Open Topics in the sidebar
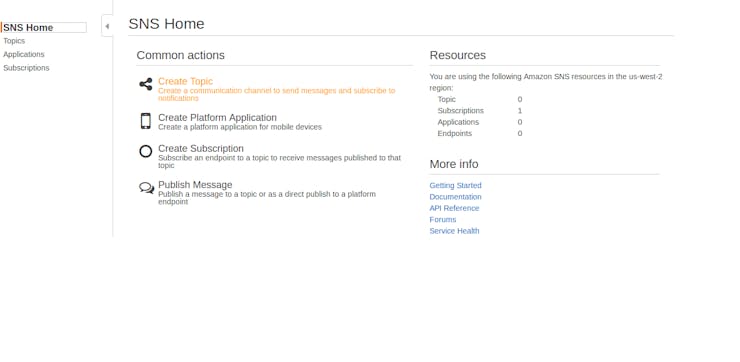Viewport: 740px width, 362px height. [14, 41]
